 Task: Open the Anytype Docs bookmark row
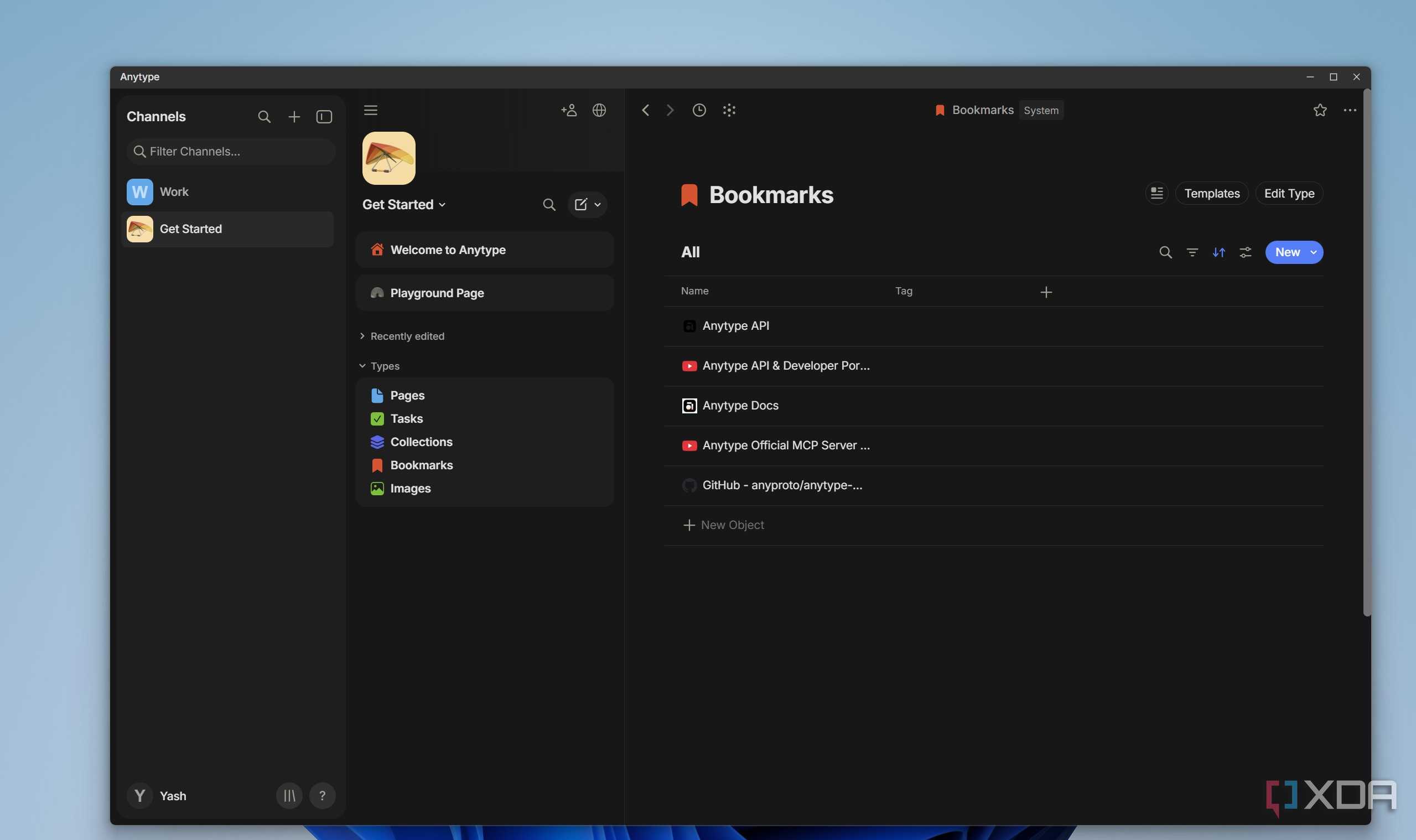(x=993, y=405)
